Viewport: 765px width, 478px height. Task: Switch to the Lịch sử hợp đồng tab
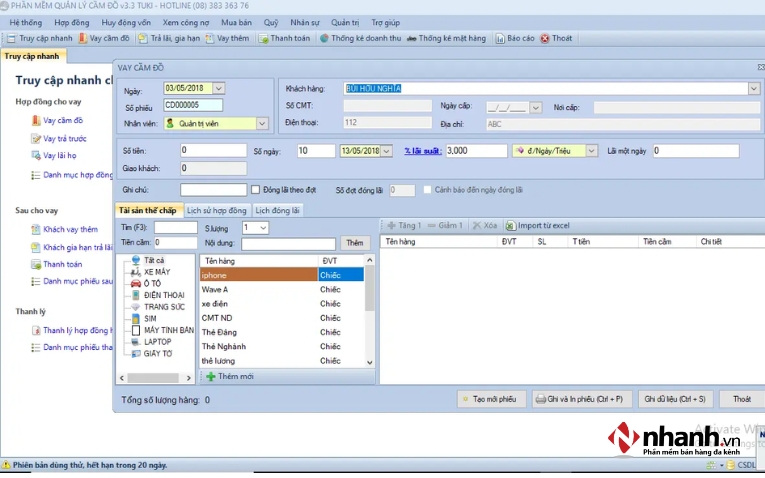coord(216,210)
